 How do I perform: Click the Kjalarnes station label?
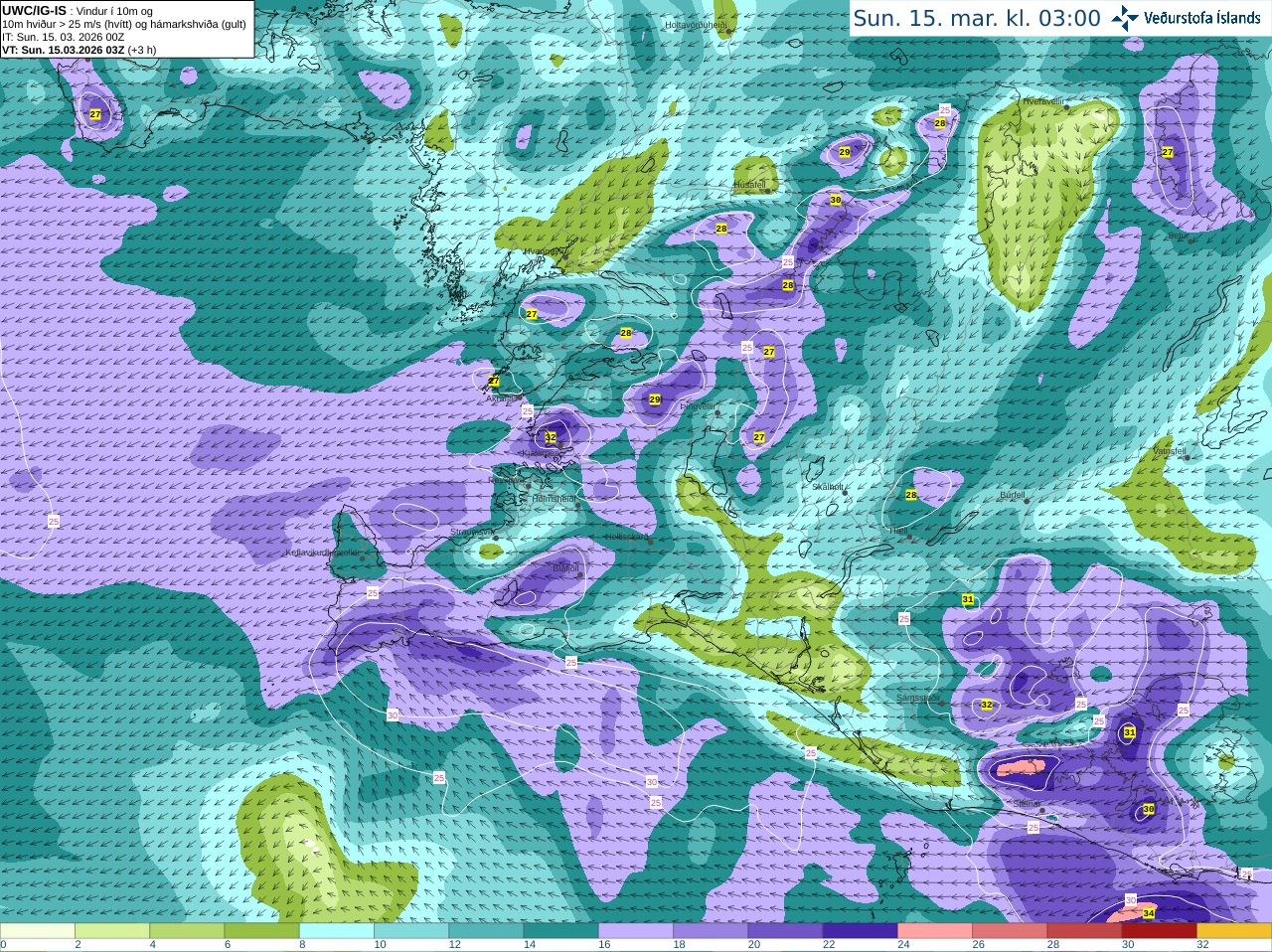(541, 453)
